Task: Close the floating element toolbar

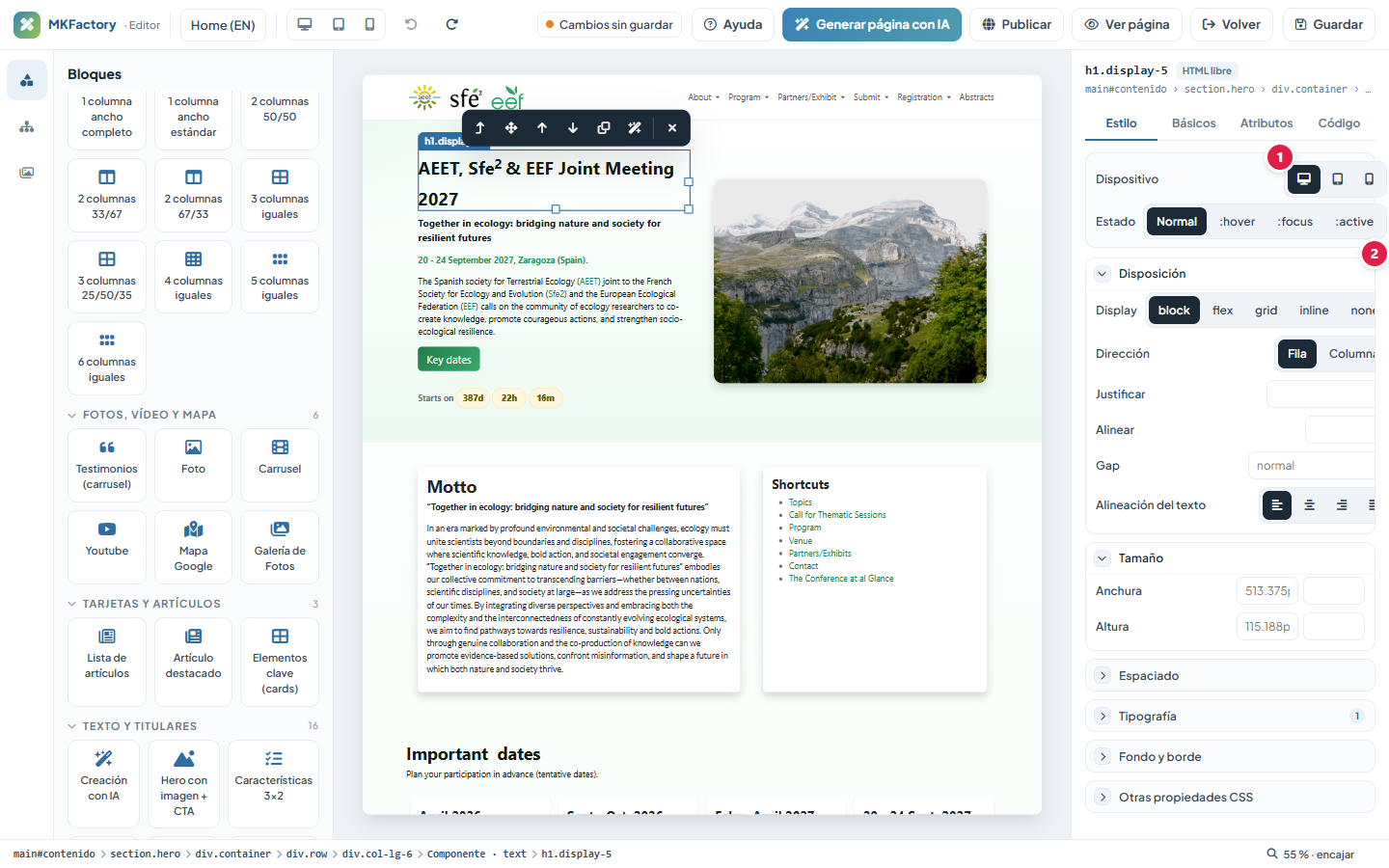Action: [x=672, y=127]
